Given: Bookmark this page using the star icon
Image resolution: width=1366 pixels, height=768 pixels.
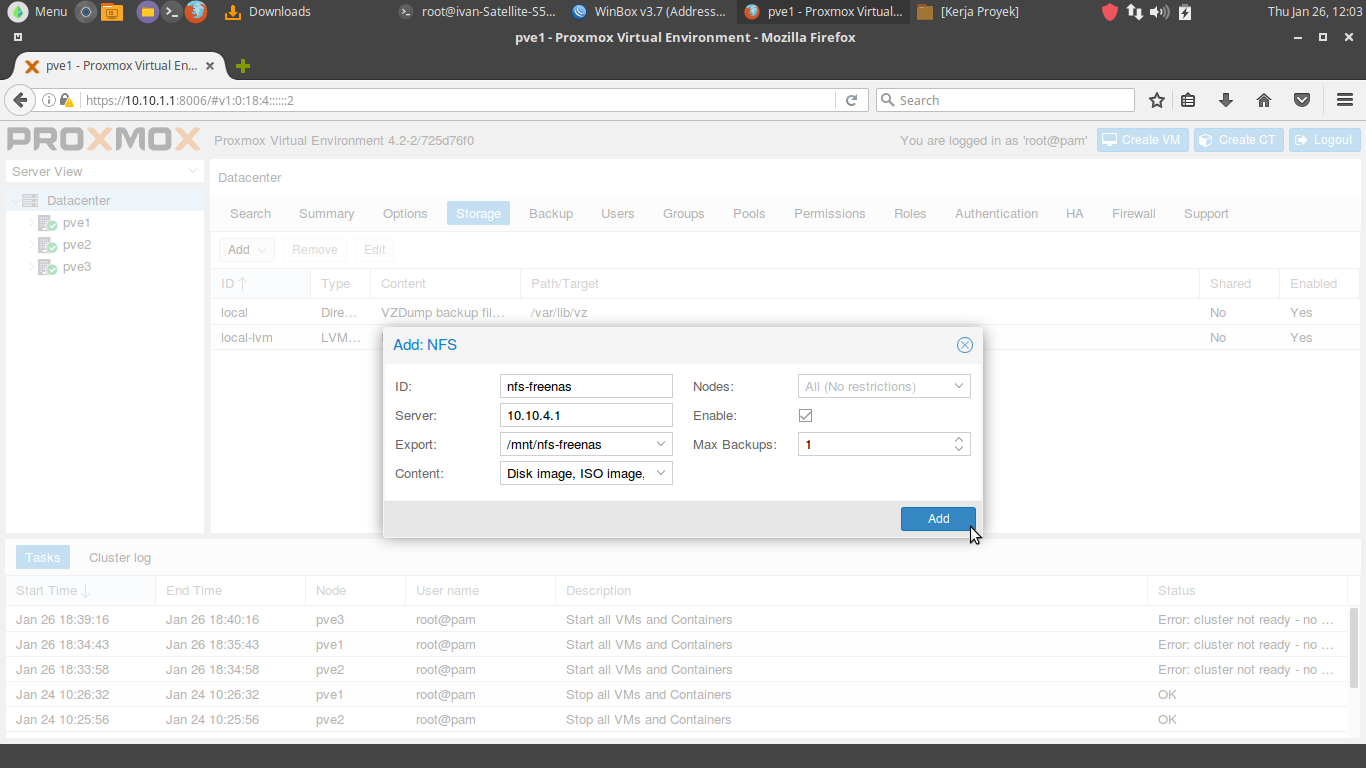Looking at the screenshot, I should coord(1157,100).
